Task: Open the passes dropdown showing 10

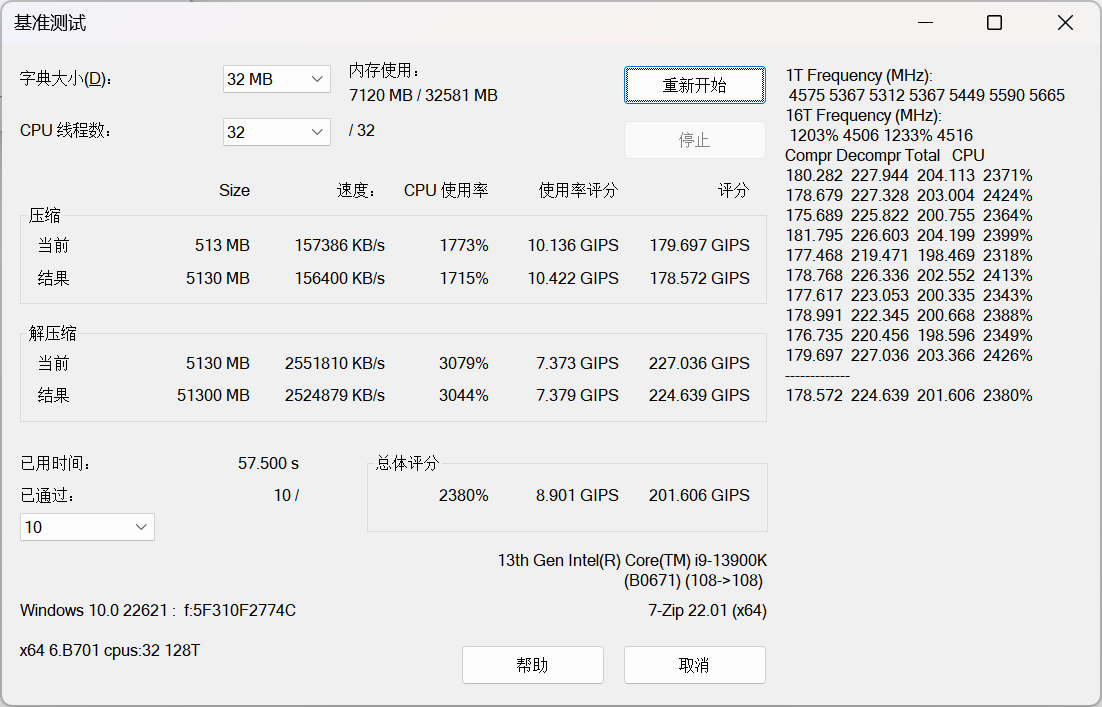Action: click(x=87, y=527)
